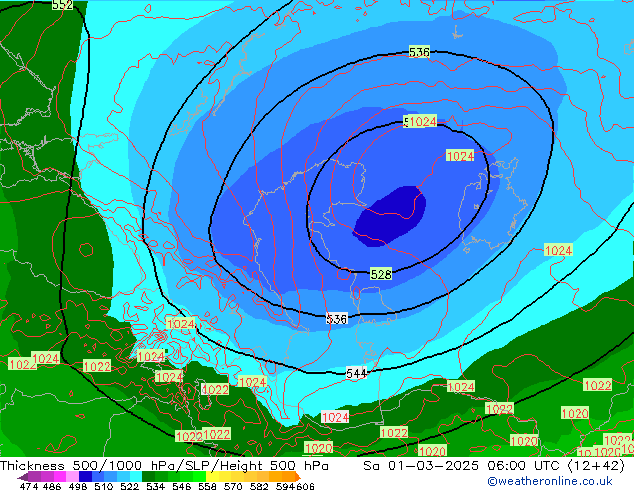
Task: Select the 528 contour label
Action: point(381,275)
